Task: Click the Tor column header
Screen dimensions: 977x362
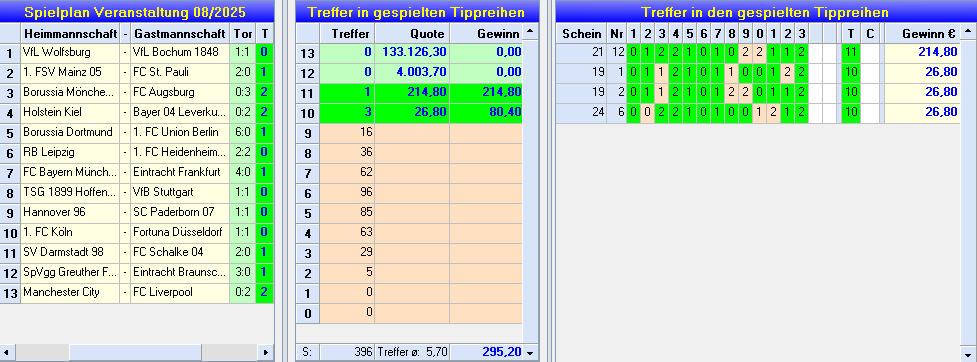Action: point(243,33)
